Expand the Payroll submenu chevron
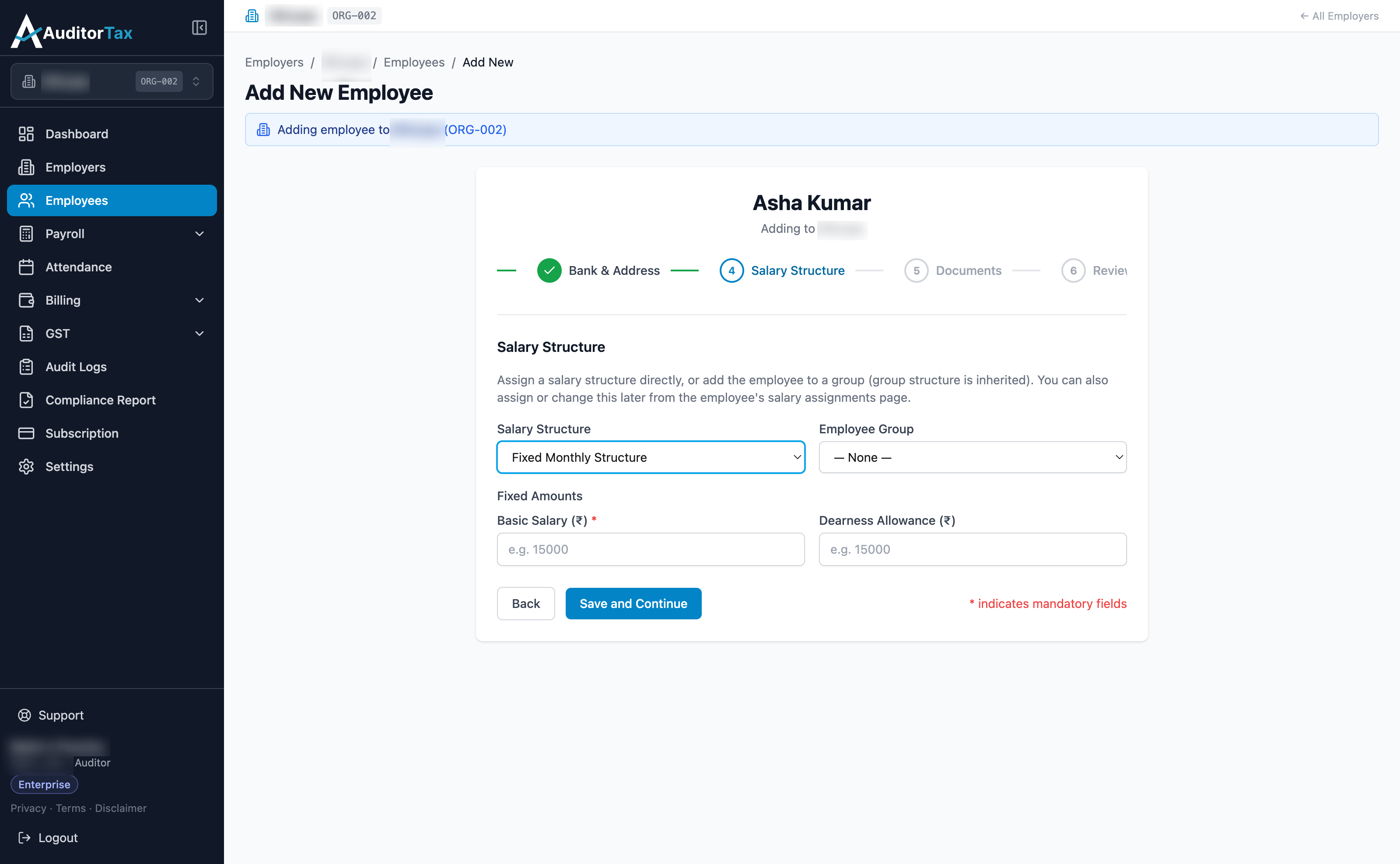Image resolution: width=1400 pixels, height=864 pixels. pyautogui.click(x=199, y=234)
